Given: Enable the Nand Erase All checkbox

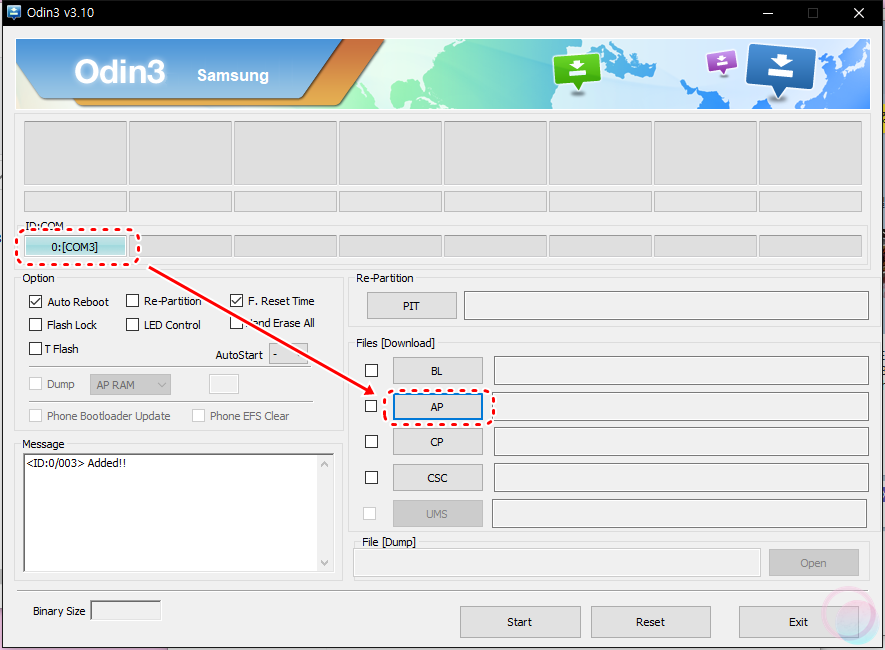Looking at the screenshot, I should tap(236, 323).
